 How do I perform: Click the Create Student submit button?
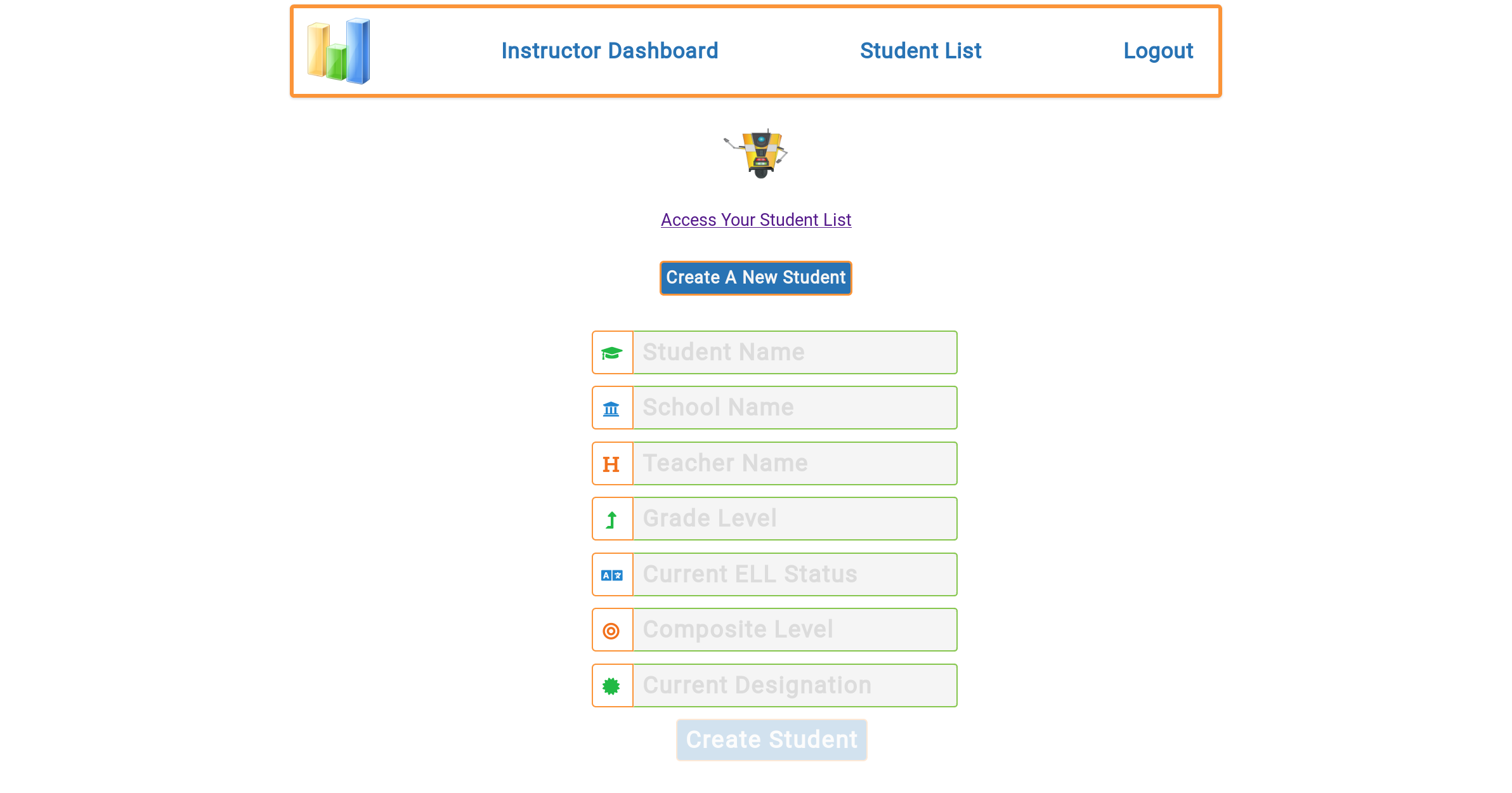point(772,740)
